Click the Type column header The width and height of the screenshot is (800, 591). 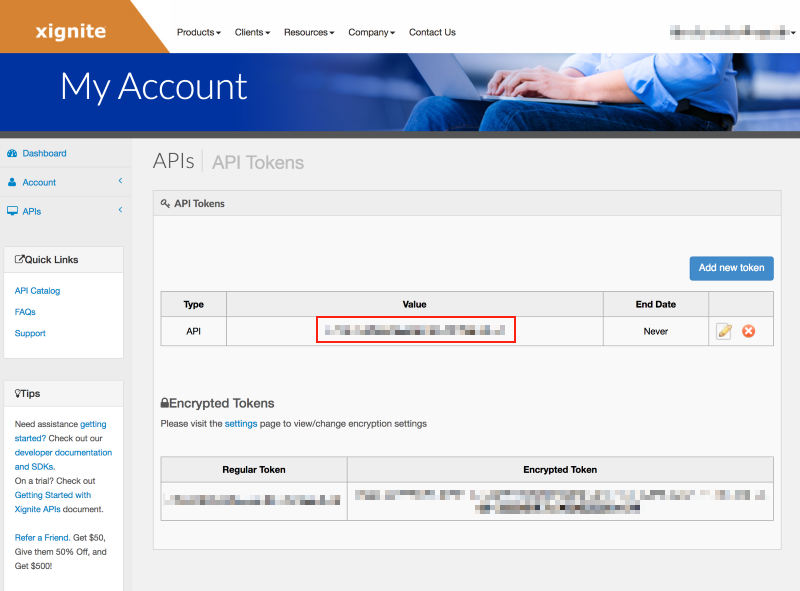click(x=193, y=304)
